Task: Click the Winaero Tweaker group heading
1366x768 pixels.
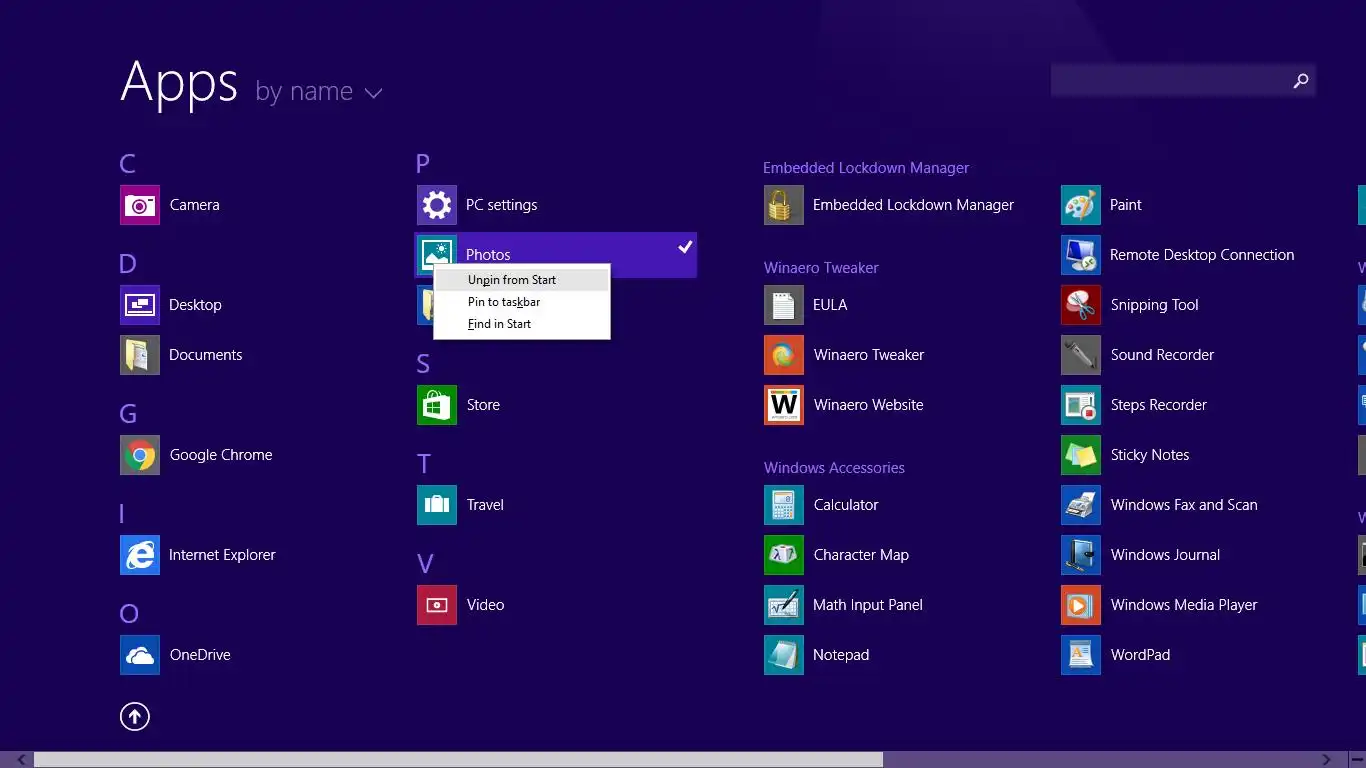Action: pos(821,268)
